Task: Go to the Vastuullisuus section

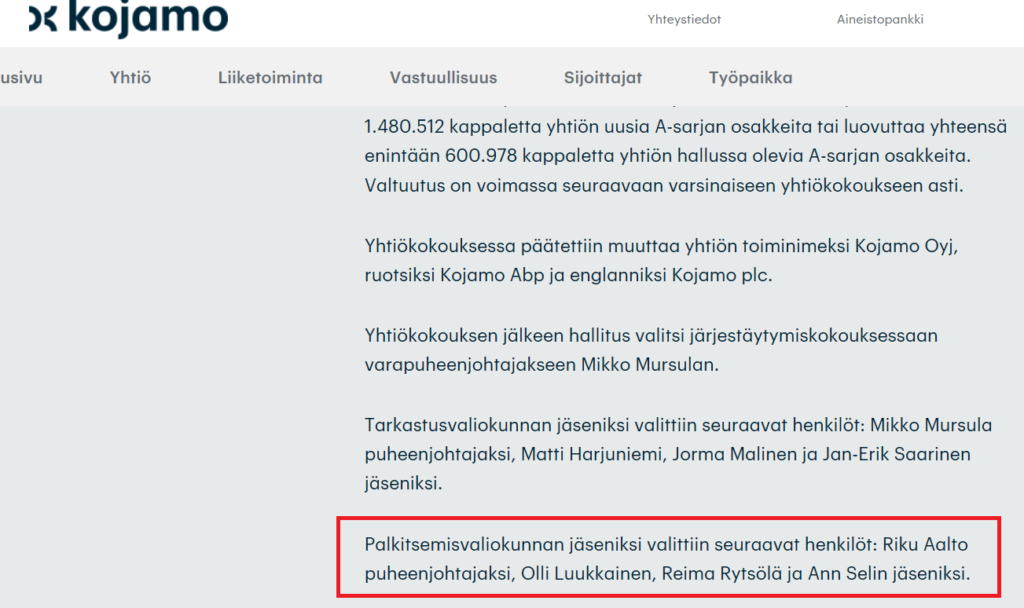Action: (443, 78)
